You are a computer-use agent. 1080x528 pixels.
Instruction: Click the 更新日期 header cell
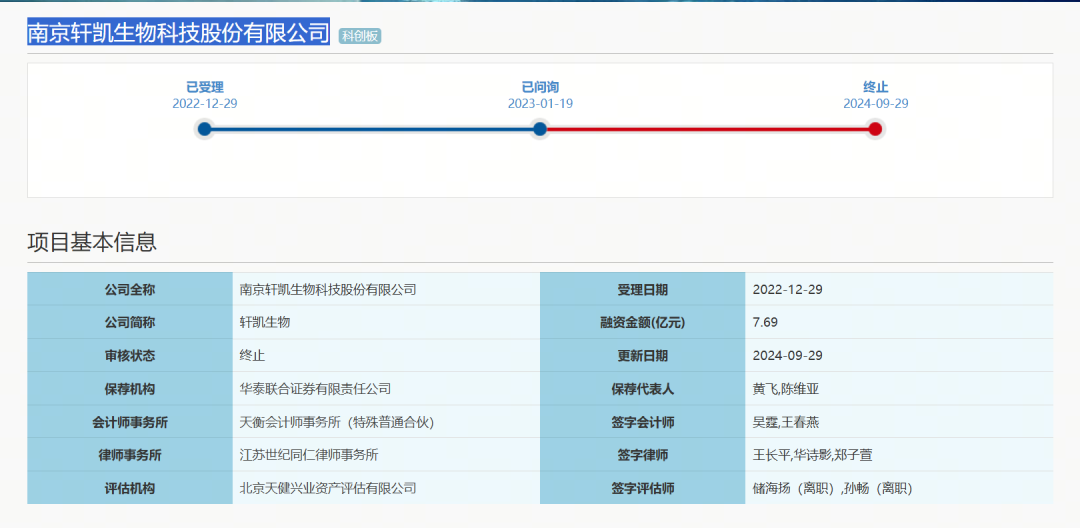(643, 355)
